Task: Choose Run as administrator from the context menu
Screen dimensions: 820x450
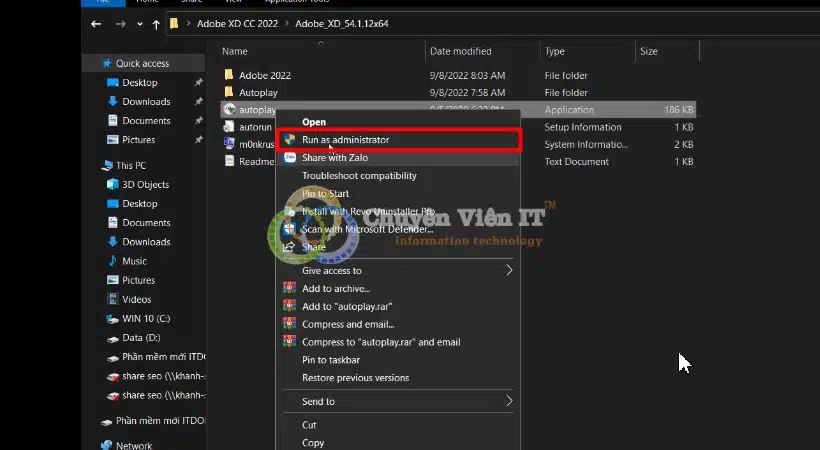Action: [346, 140]
